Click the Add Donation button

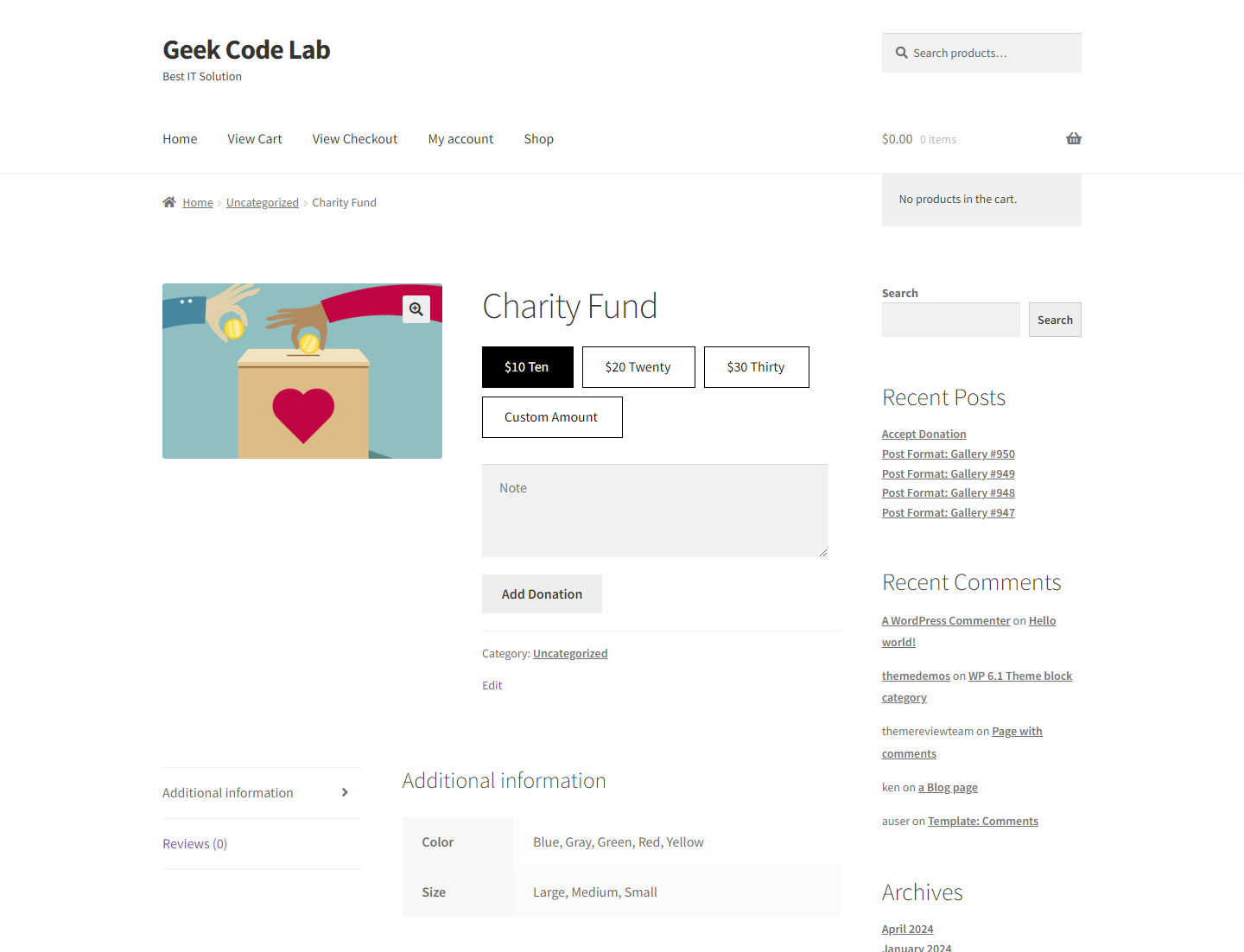(x=542, y=594)
